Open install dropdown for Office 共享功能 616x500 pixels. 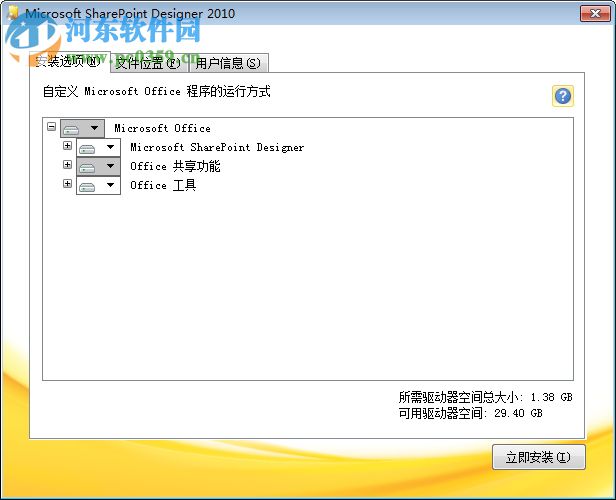pos(98,166)
